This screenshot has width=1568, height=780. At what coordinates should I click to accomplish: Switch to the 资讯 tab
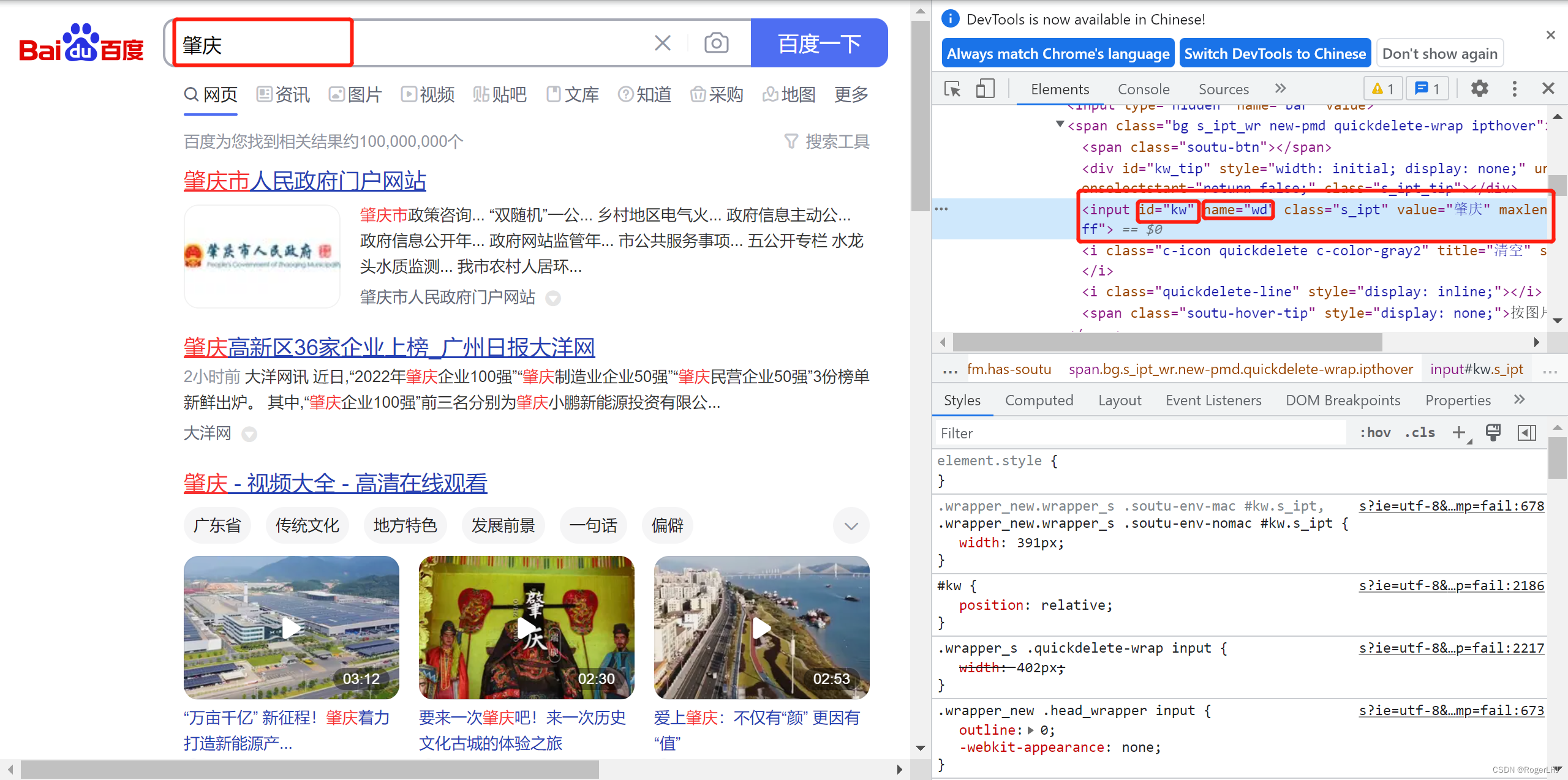point(283,94)
